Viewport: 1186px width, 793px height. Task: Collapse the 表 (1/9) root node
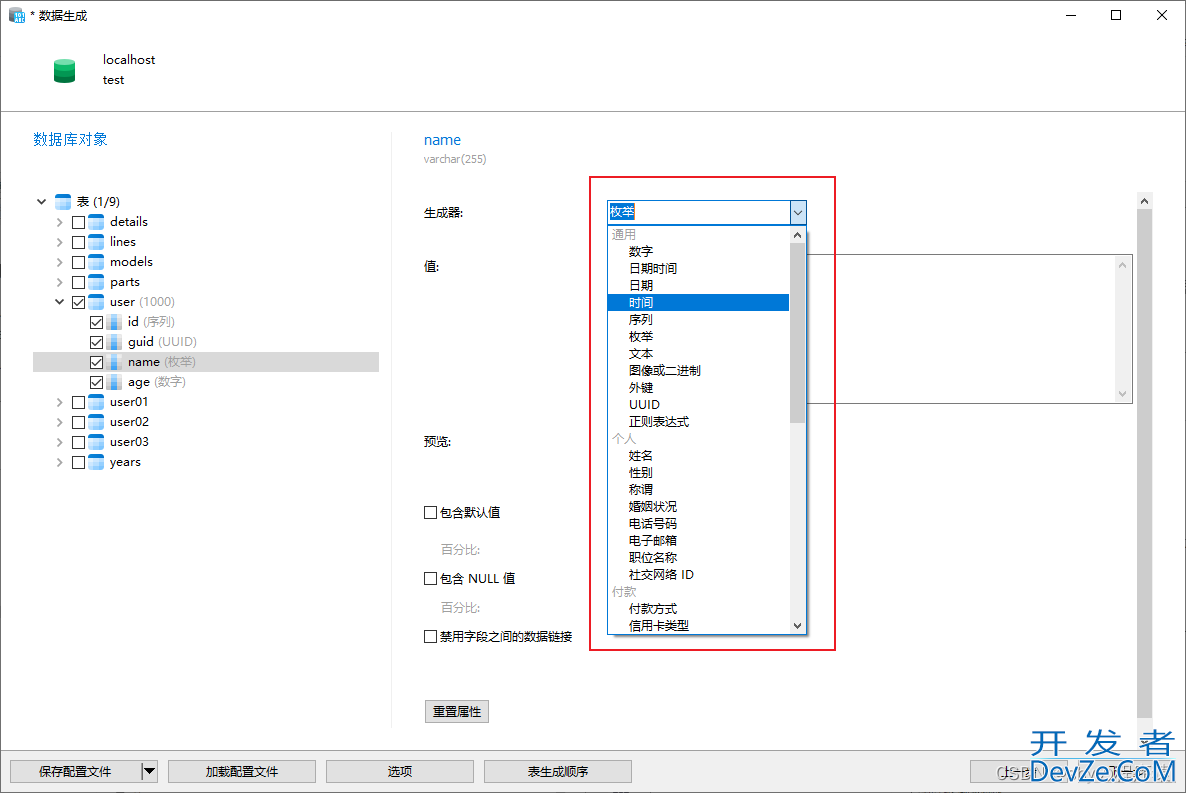pos(42,202)
